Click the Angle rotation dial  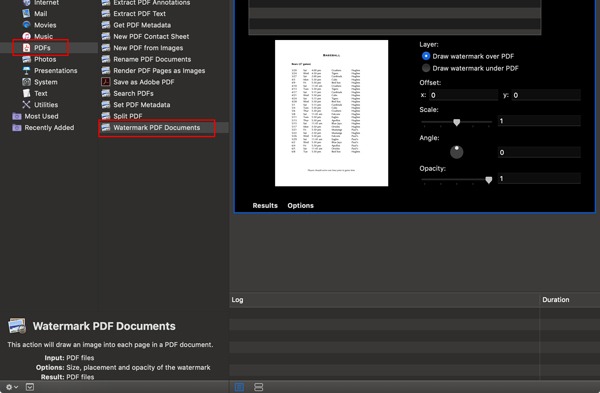pyautogui.click(x=457, y=152)
